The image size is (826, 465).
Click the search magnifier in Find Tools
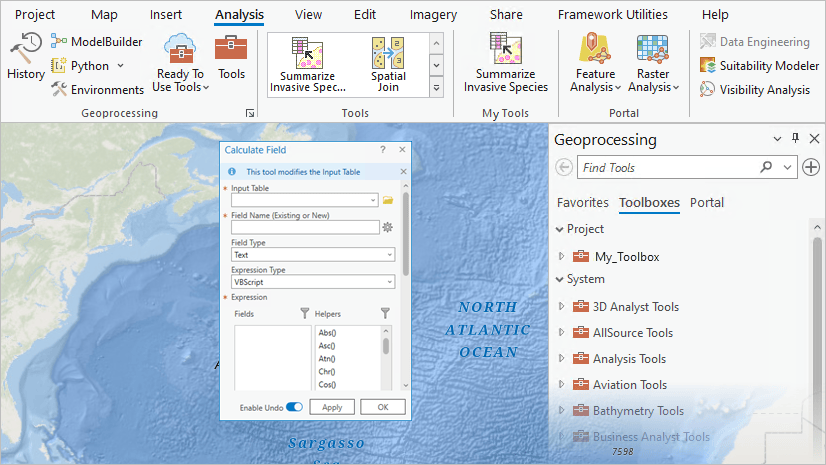coord(766,167)
